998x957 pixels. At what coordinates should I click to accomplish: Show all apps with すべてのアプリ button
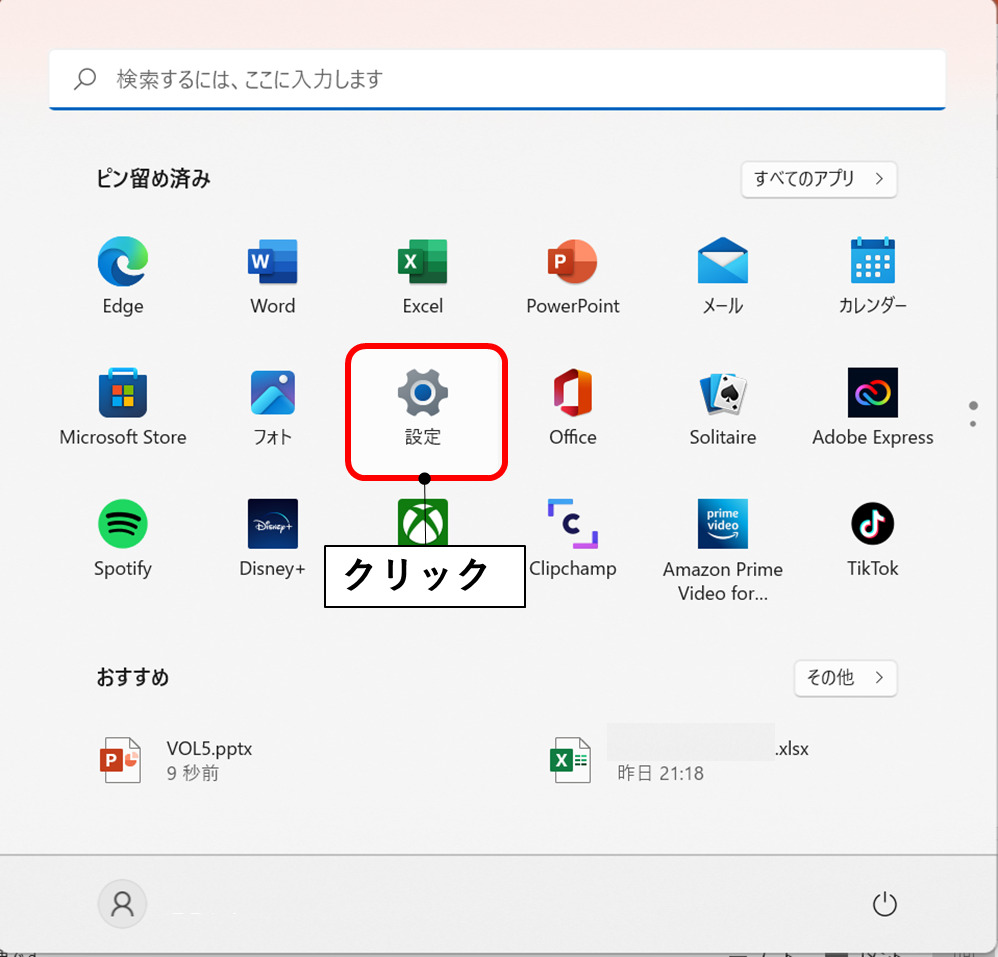pyautogui.click(x=819, y=179)
